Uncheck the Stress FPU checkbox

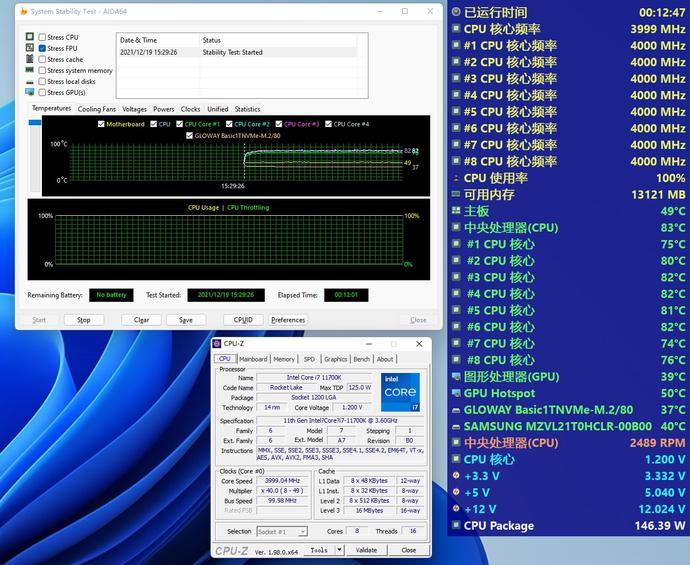click(x=42, y=48)
